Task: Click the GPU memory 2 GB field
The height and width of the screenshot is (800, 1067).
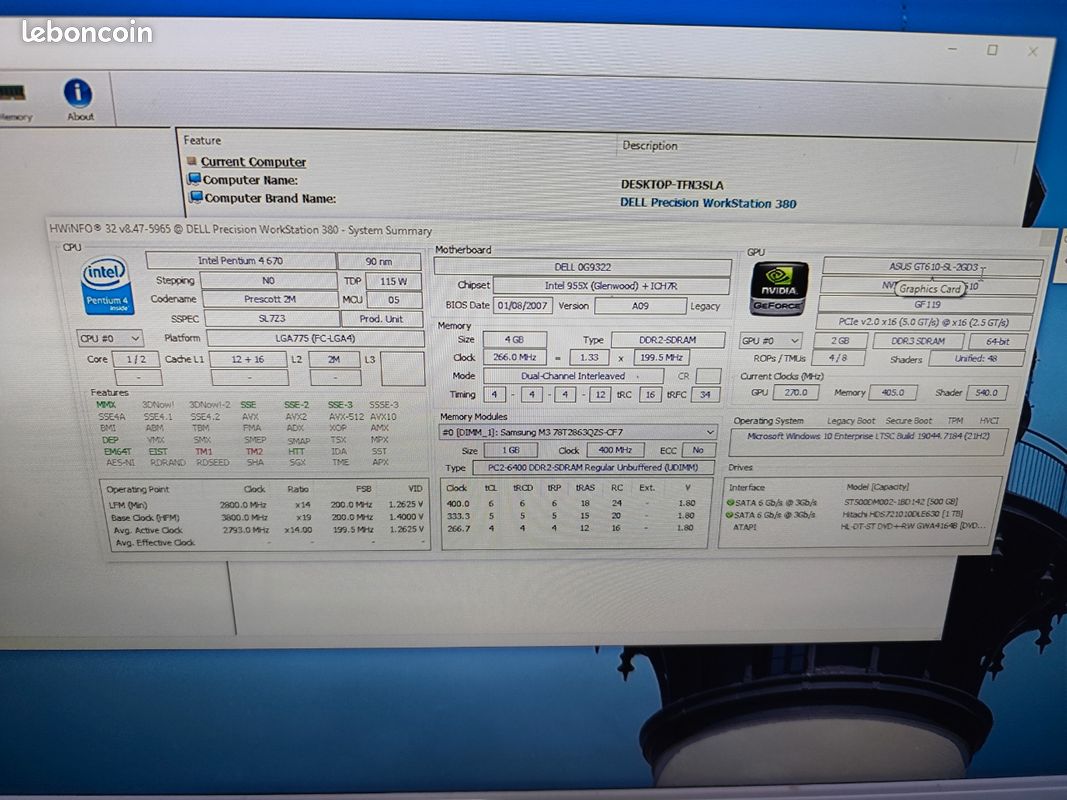Action: pos(840,341)
